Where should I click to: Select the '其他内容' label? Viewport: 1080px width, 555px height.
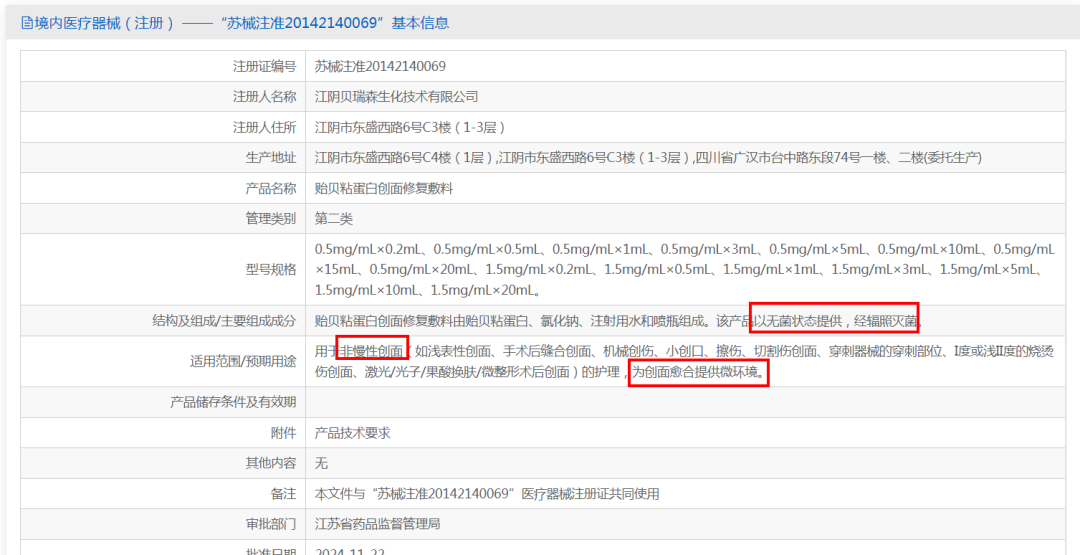(271, 463)
